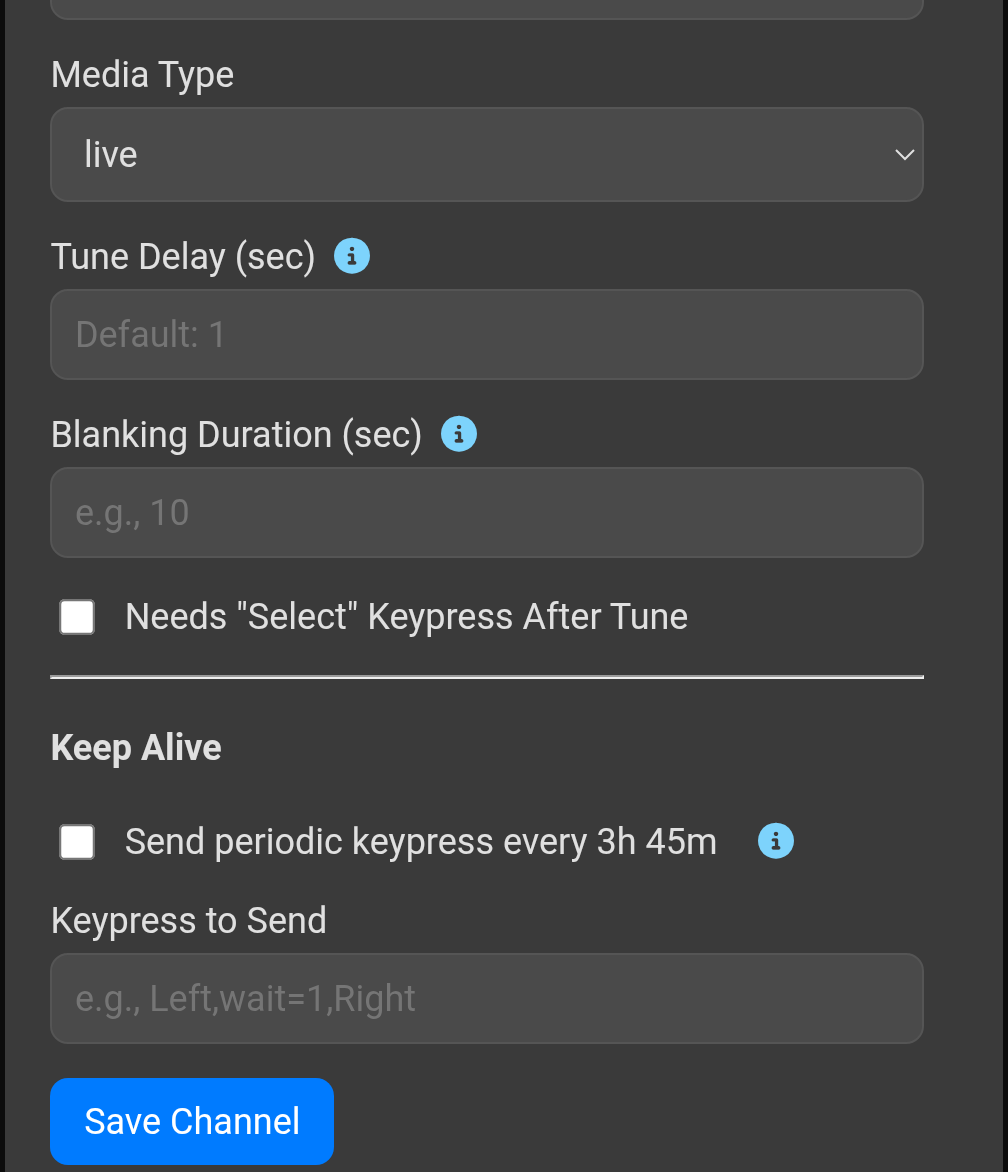Focus the Tune Delay input field
This screenshot has width=1008, height=1172.
click(486, 335)
